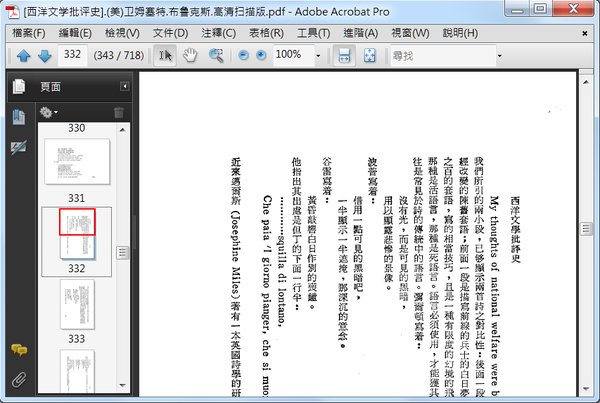Open the comments sidebar panel icon
This screenshot has height=403, width=600.
(x=19, y=350)
